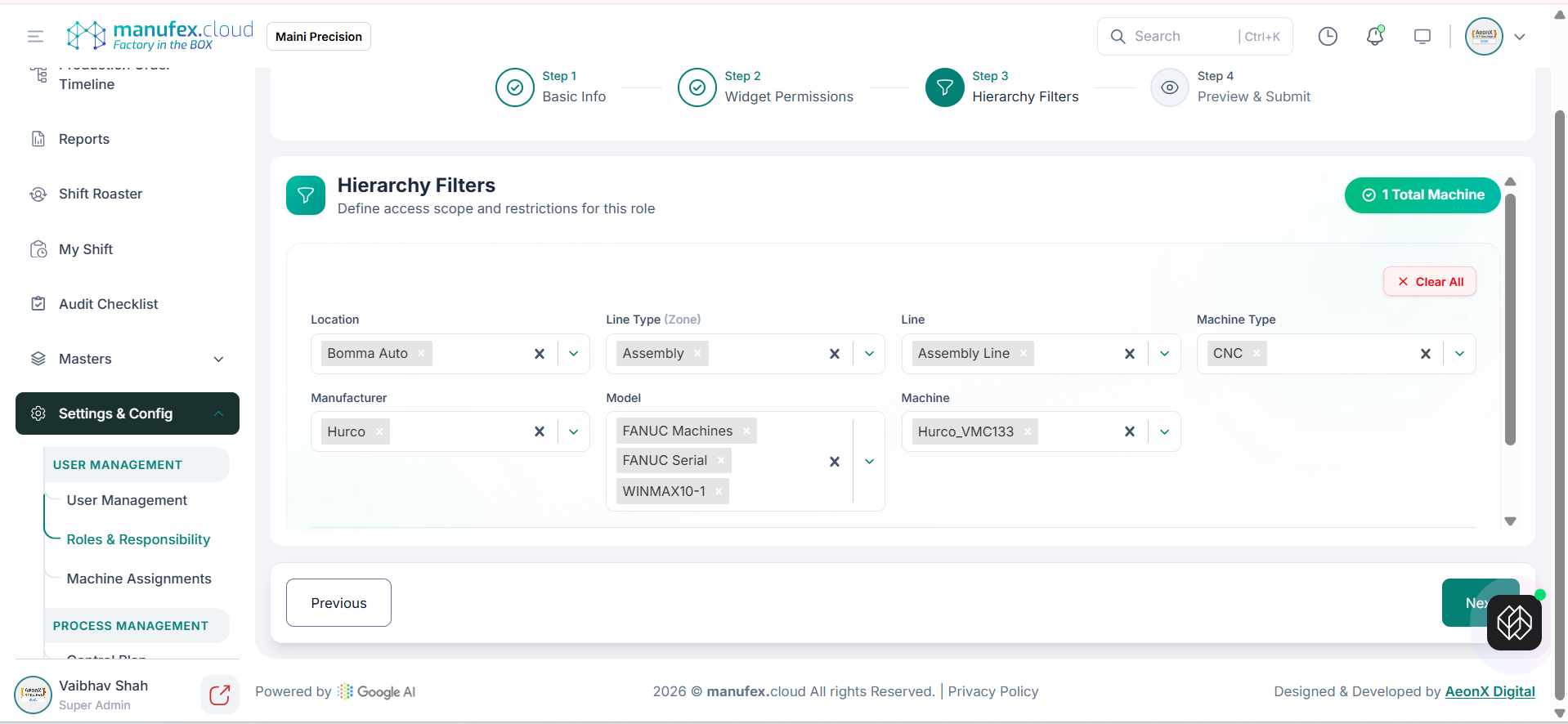This screenshot has width=1568, height=724.
Task: Click the screen display icon in header
Action: pyautogui.click(x=1422, y=37)
